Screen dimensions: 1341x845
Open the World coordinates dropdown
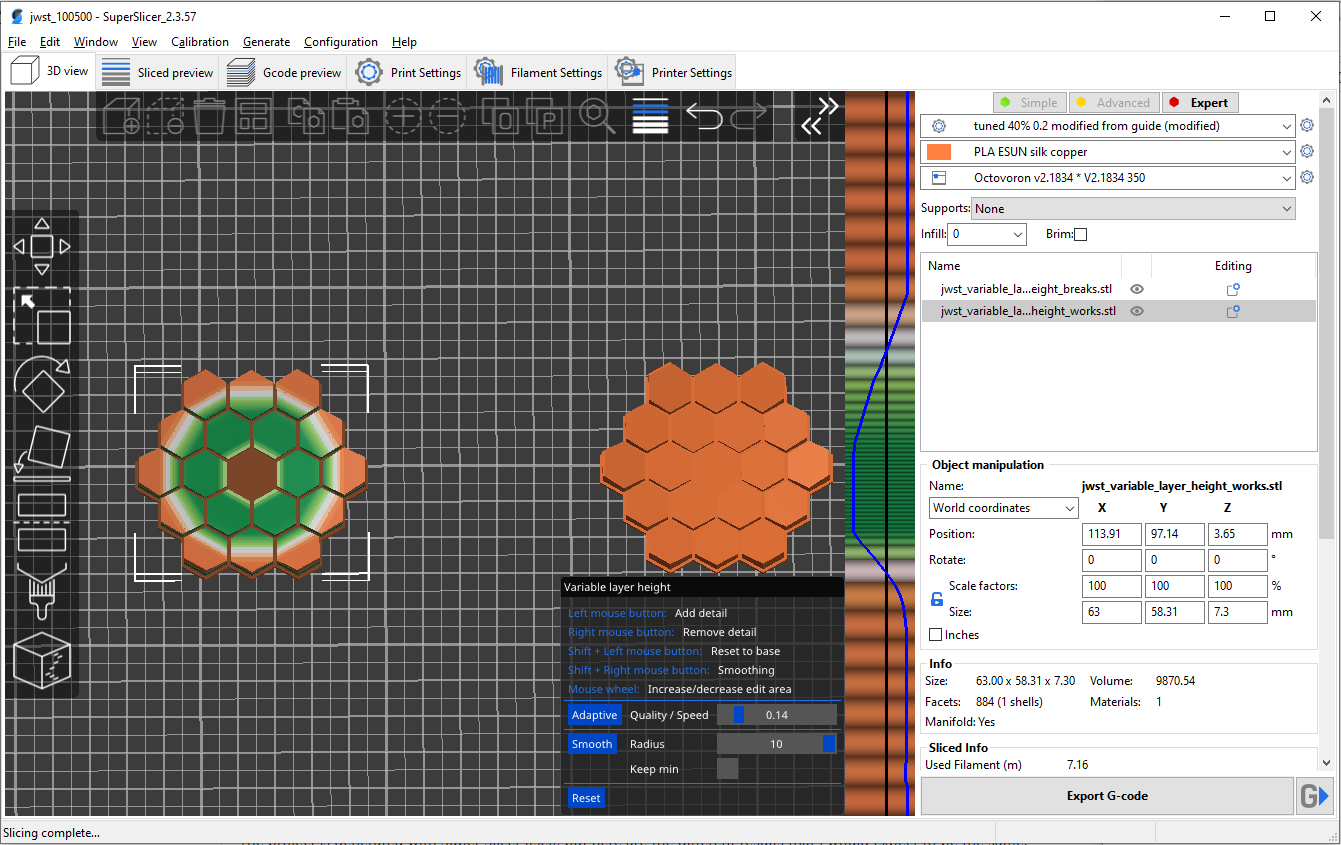[1004, 508]
